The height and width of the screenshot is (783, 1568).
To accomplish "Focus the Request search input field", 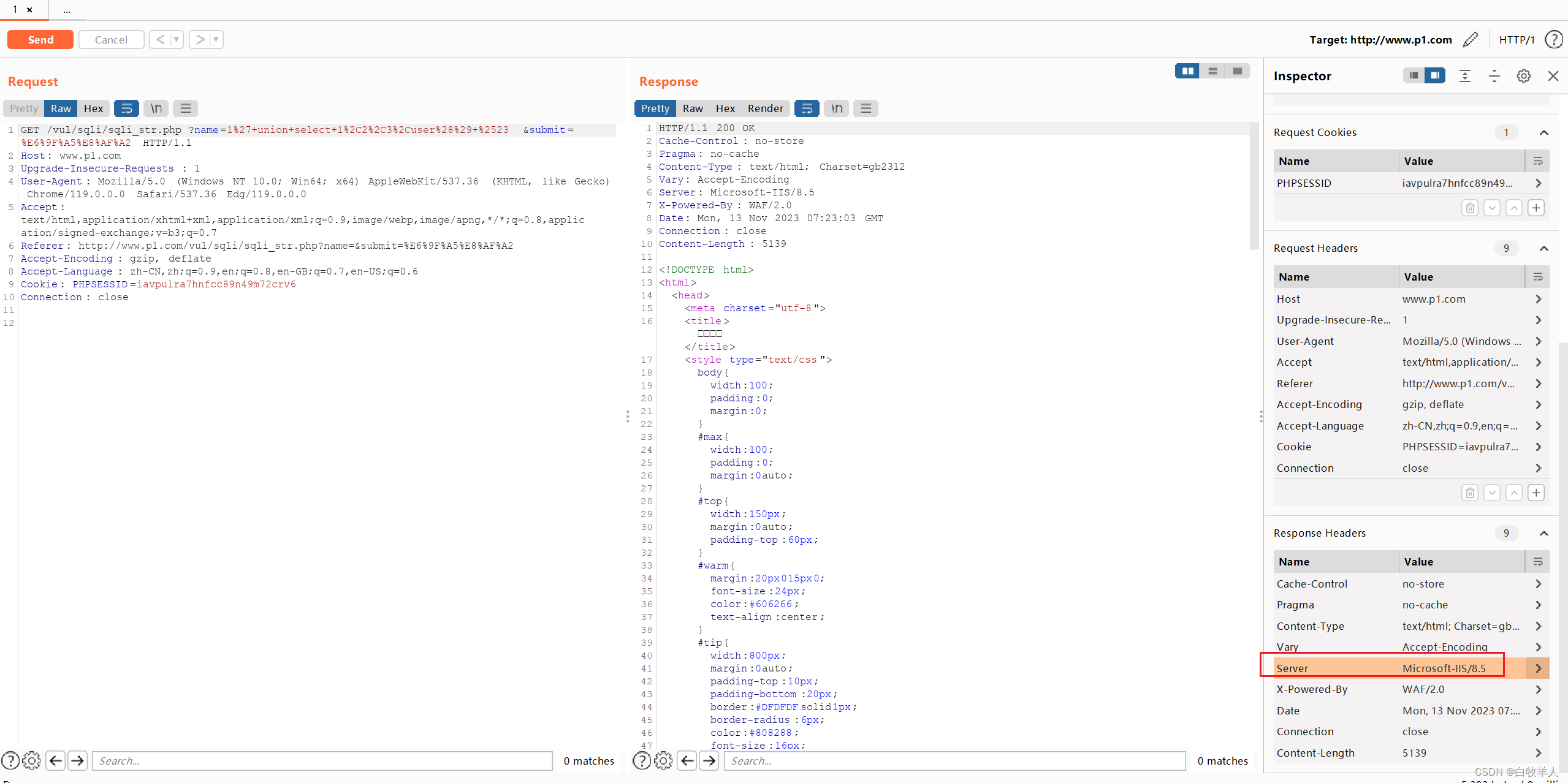I will (x=322, y=760).
